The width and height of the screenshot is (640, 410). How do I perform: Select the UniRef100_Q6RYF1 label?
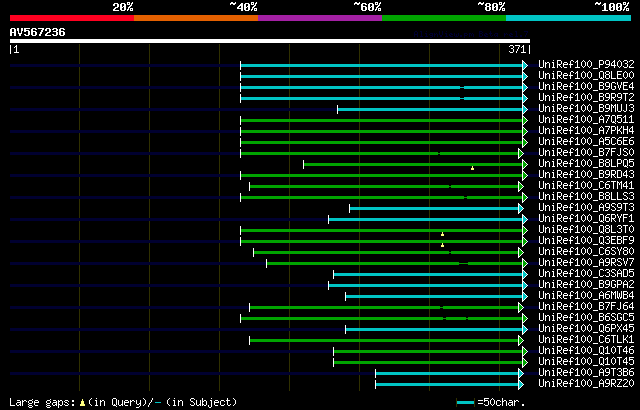(586, 219)
